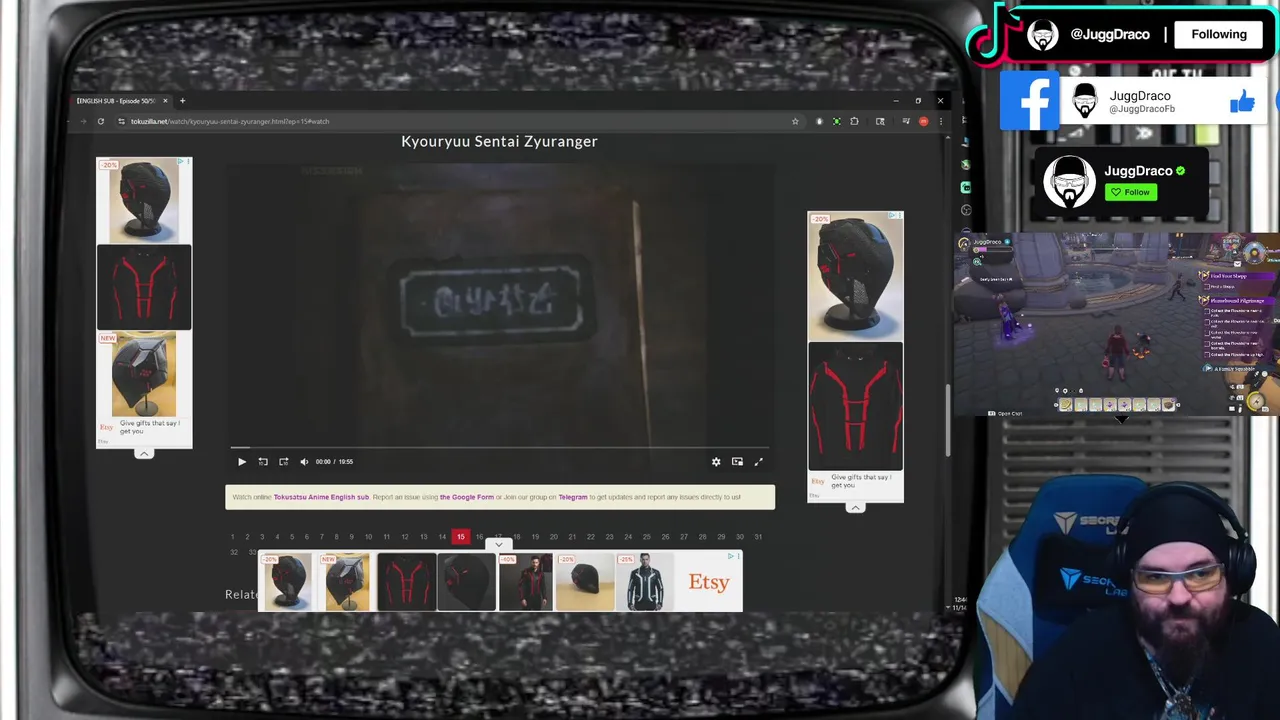This screenshot has height=720, width=1280.
Task: Select episode 5
Action: point(292,537)
